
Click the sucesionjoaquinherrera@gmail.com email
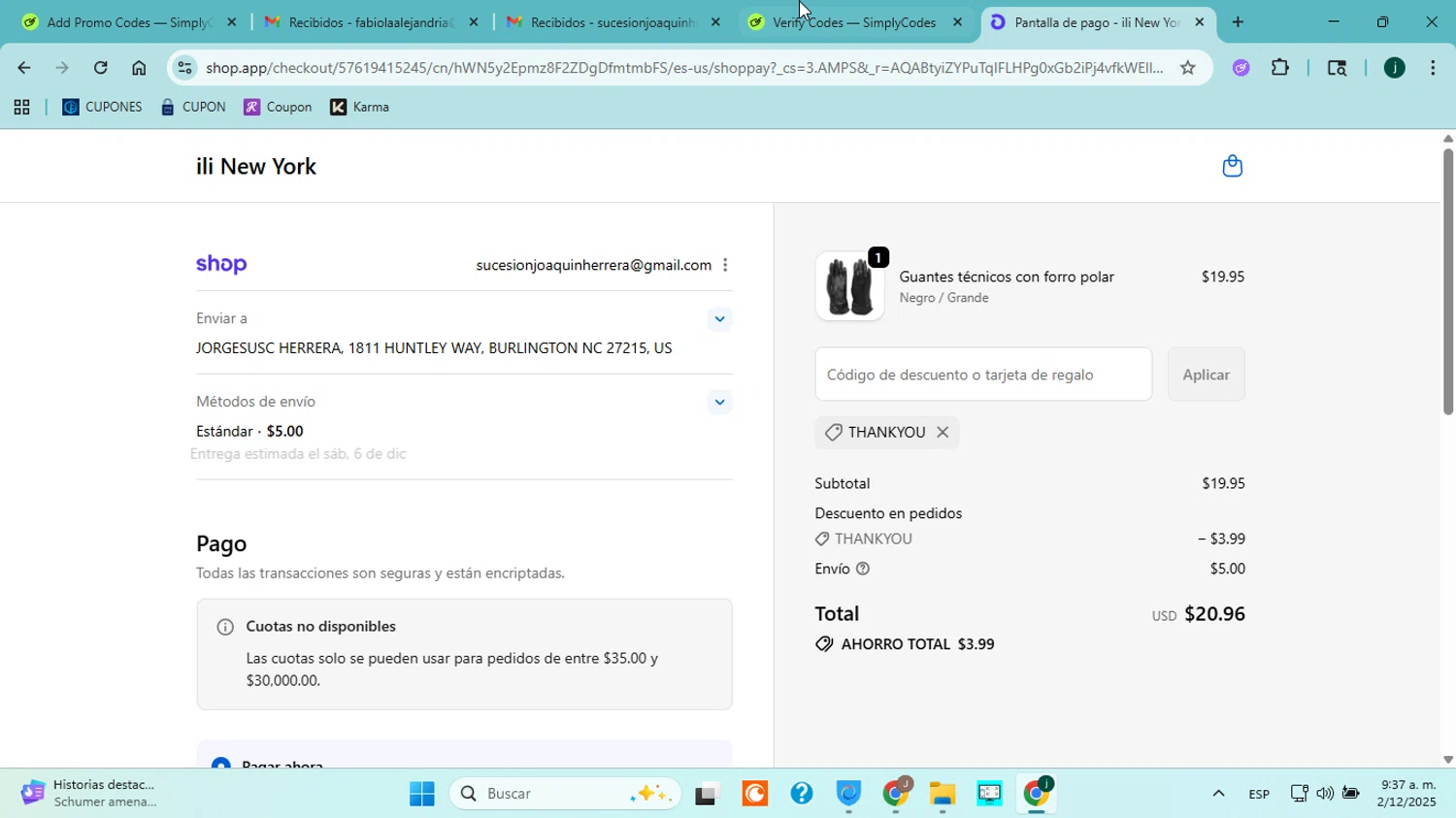coord(594,265)
